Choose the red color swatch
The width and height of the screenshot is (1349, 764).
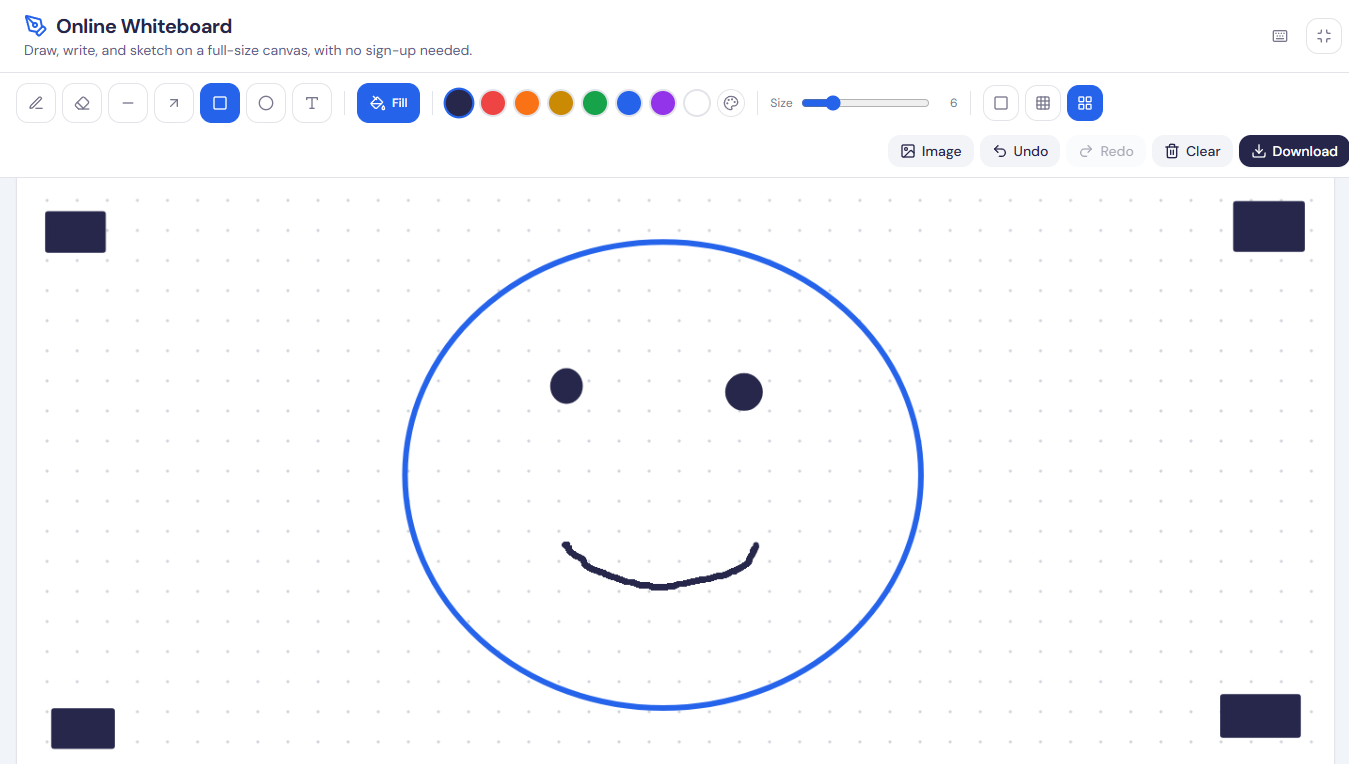(x=493, y=103)
